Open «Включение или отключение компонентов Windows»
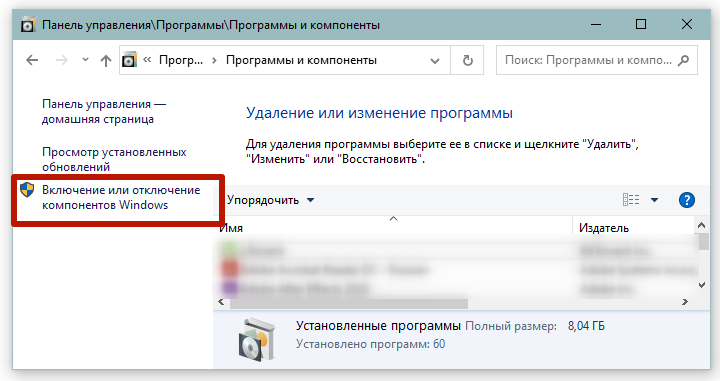This screenshot has height=381, width=720. click(121, 197)
